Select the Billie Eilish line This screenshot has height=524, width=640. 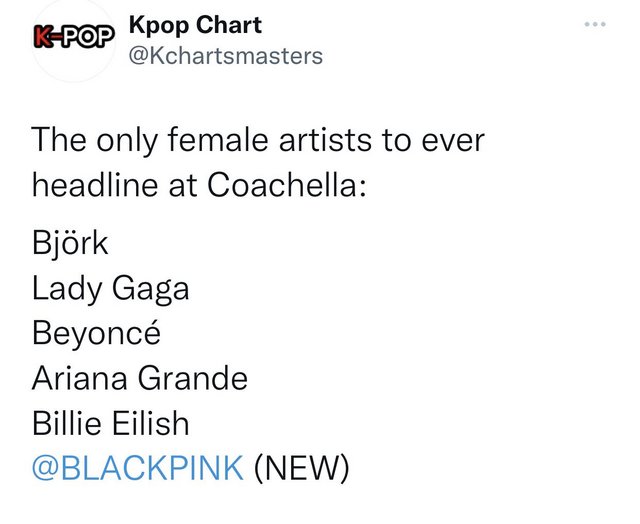click(110, 423)
